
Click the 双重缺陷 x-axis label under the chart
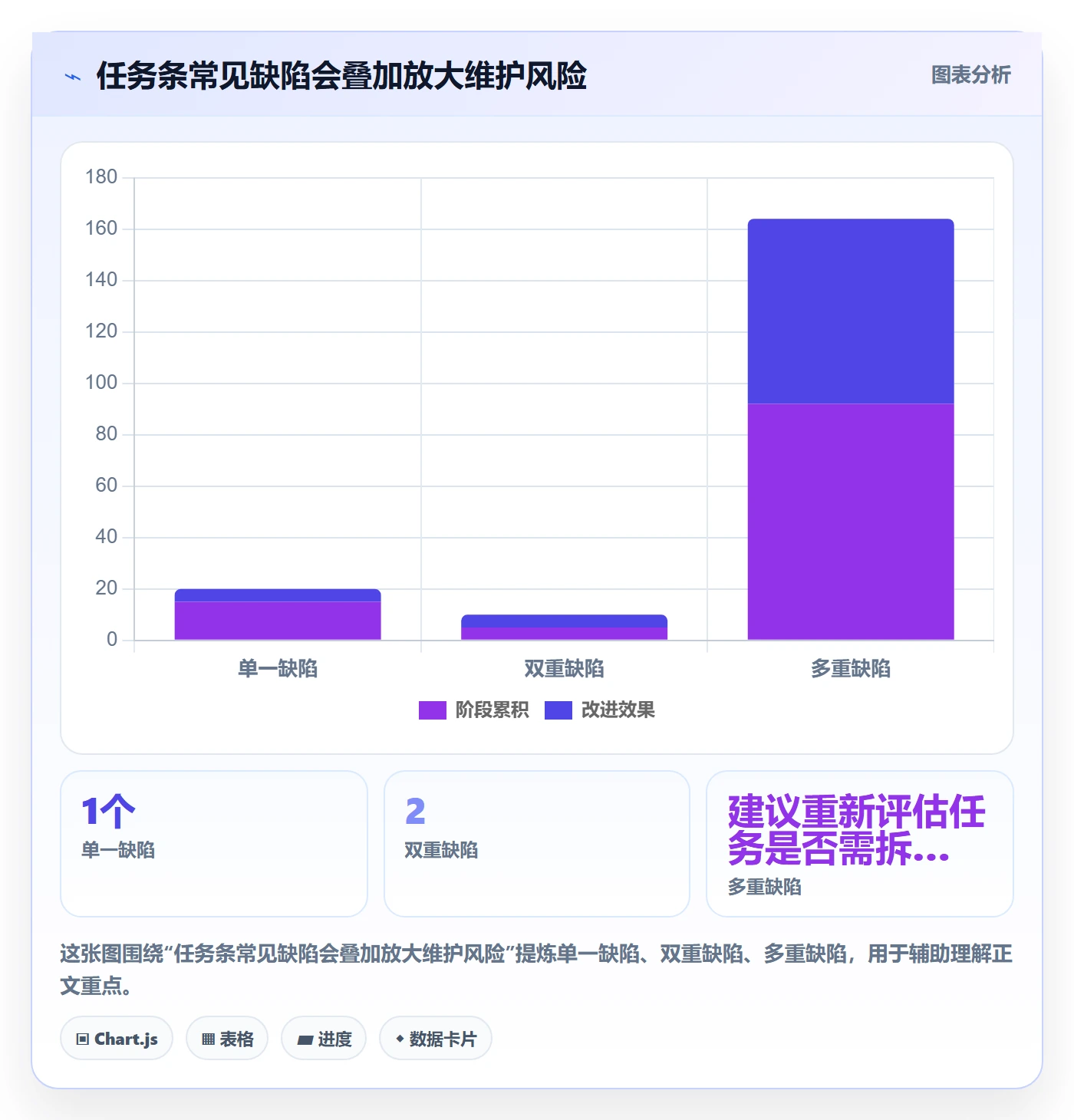point(564,669)
